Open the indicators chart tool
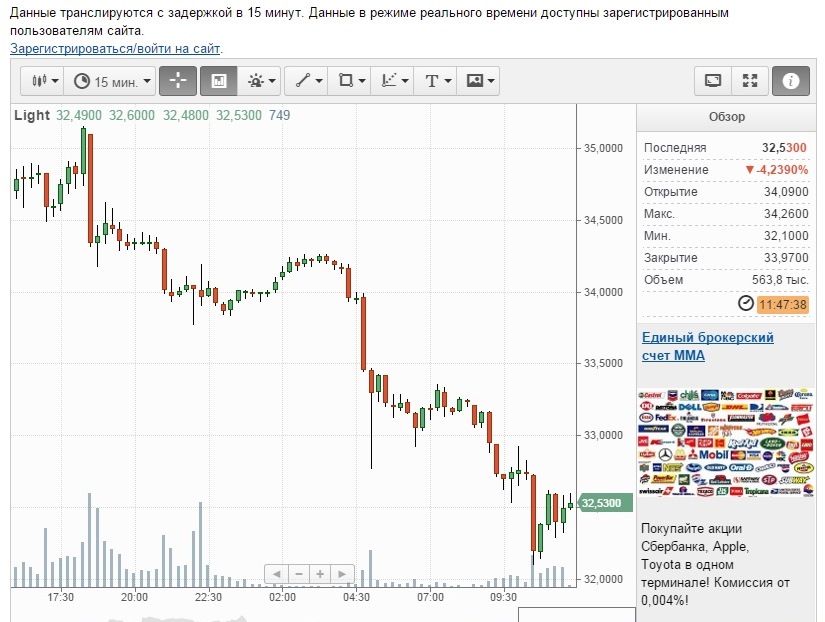Screen dimensions: 825x622 tap(394, 81)
